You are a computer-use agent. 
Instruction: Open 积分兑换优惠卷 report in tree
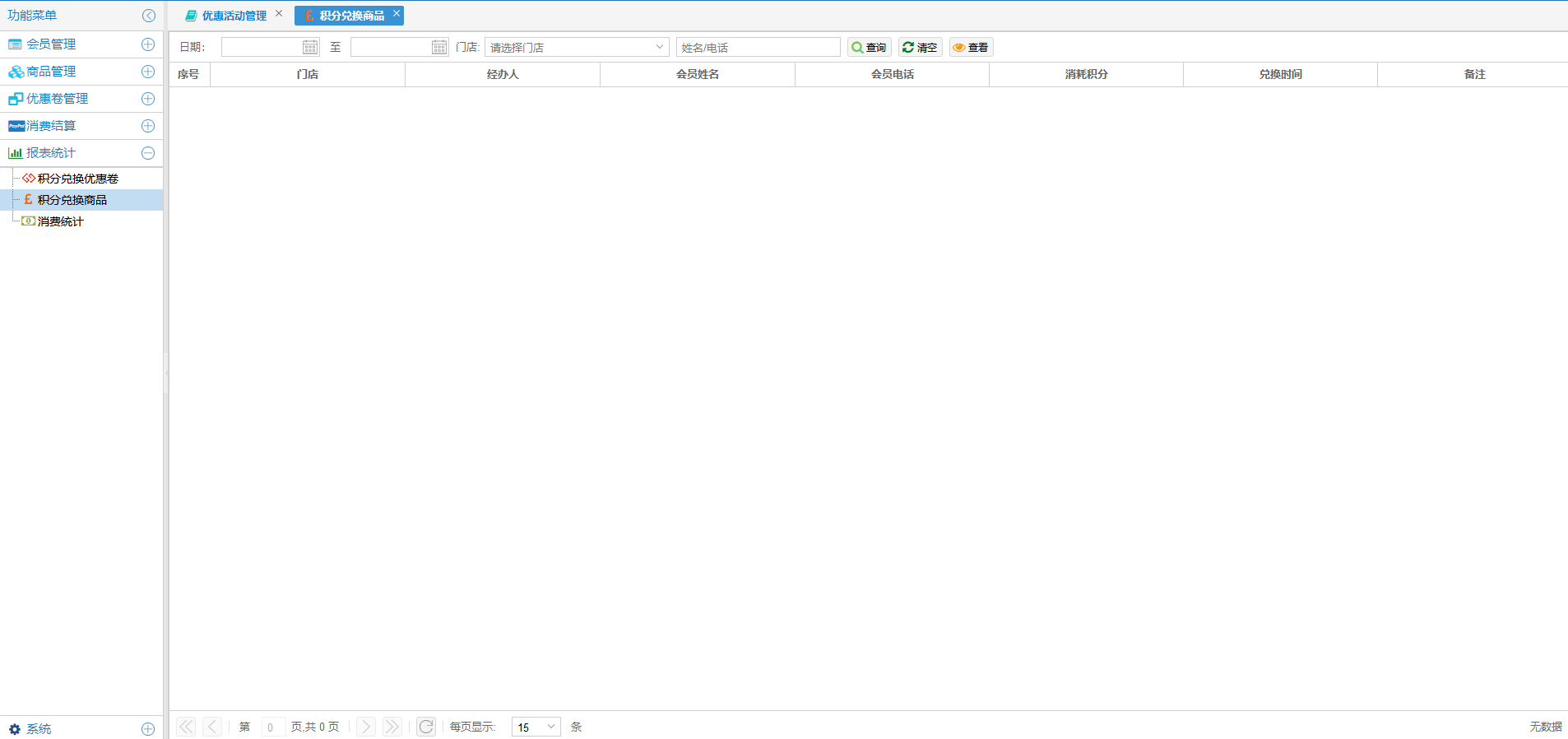(78, 179)
